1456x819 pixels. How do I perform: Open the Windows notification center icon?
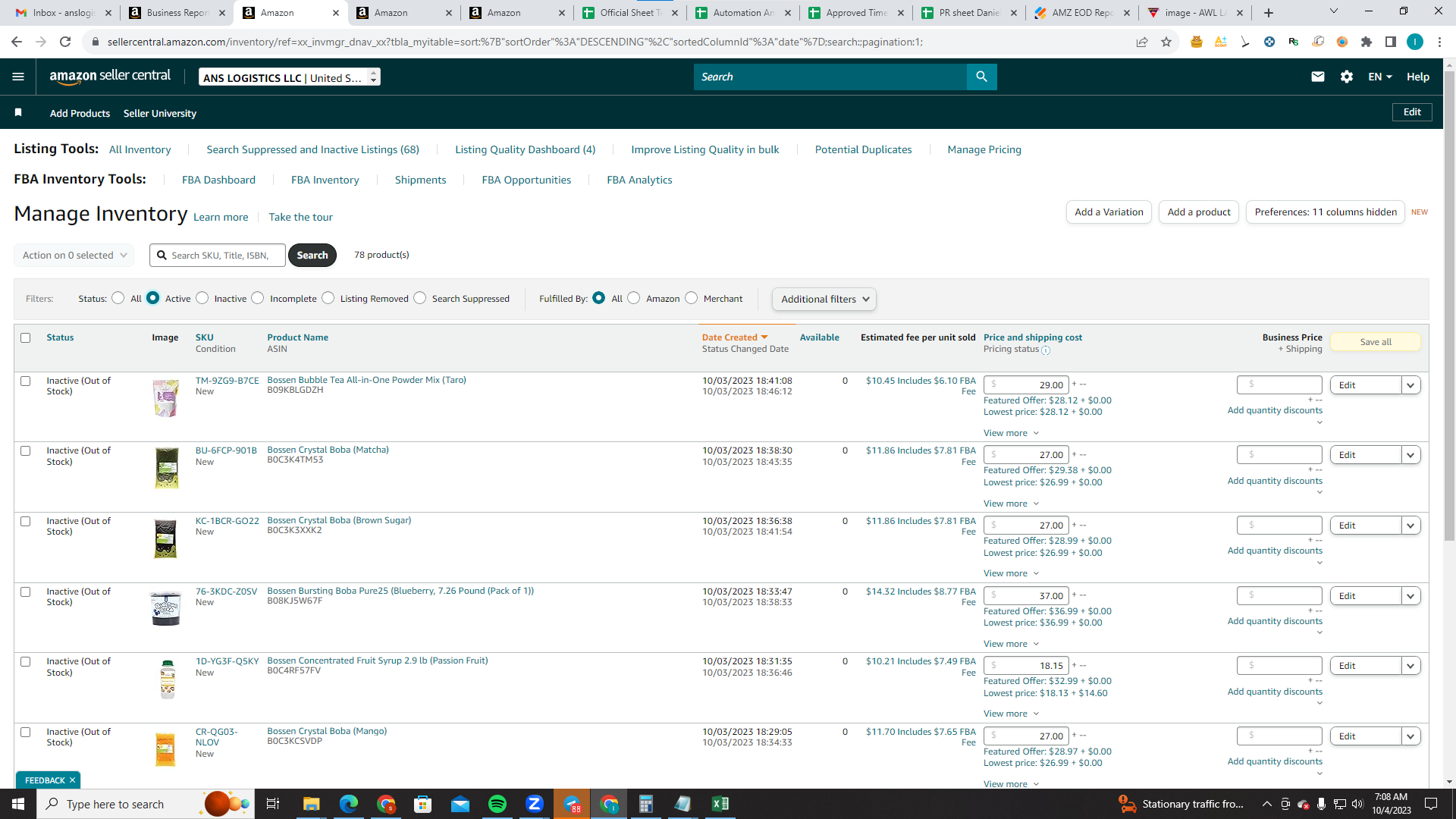1431,804
